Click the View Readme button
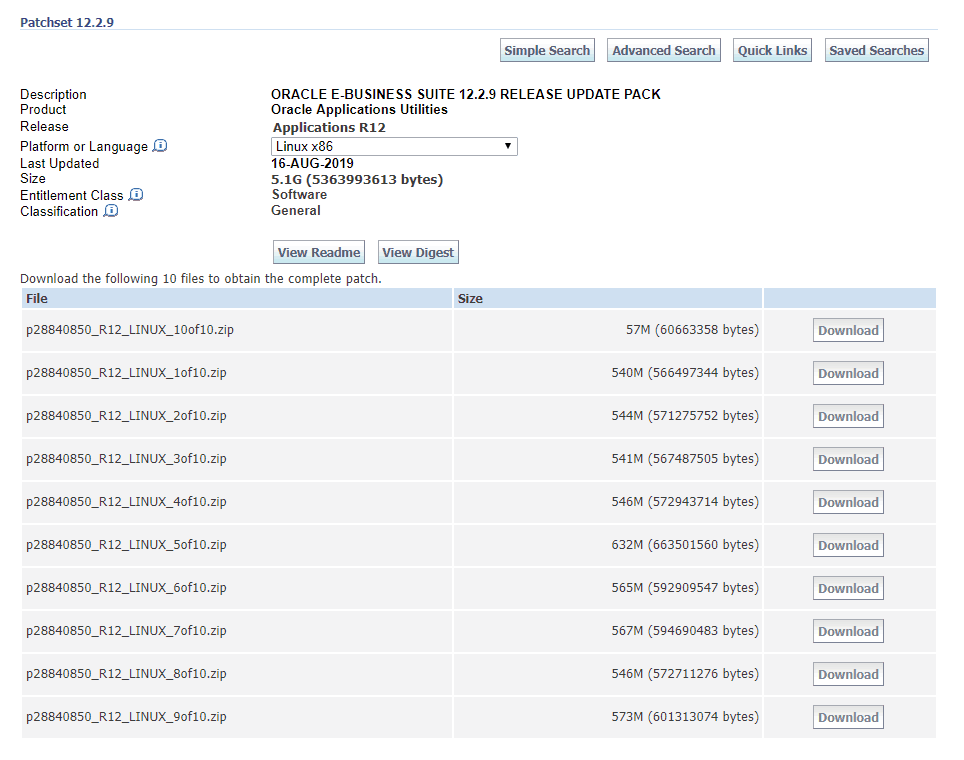The image size is (964, 760). click(x=318, y=252)
